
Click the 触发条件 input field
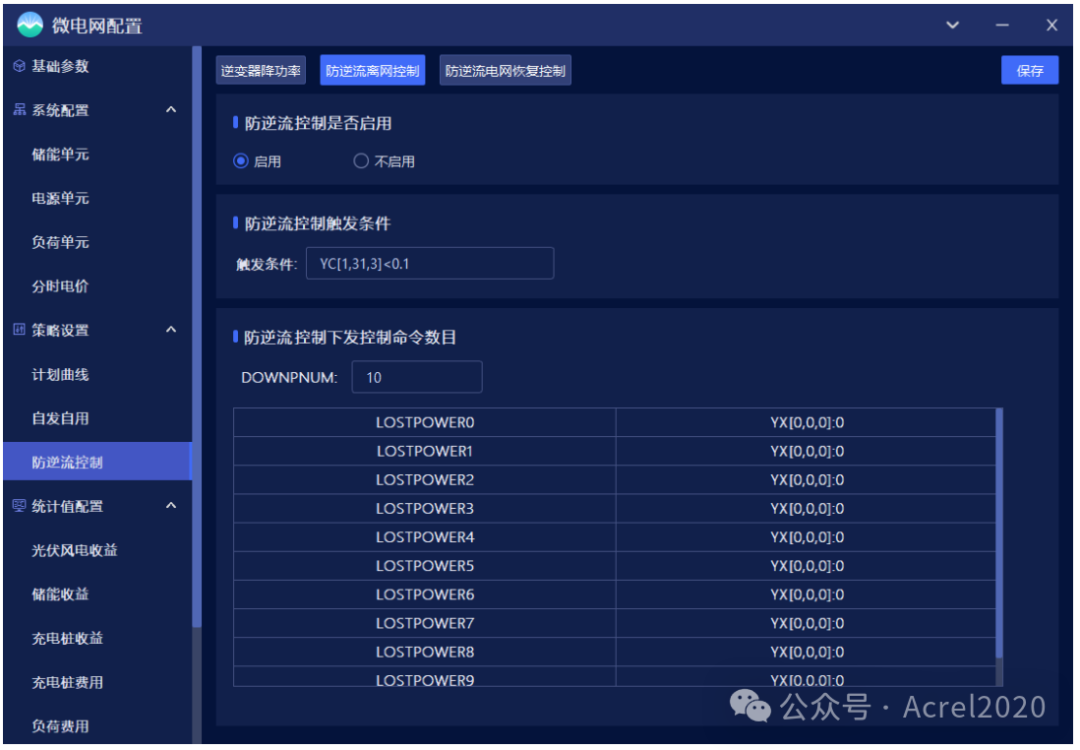click(x=430, y=263)
